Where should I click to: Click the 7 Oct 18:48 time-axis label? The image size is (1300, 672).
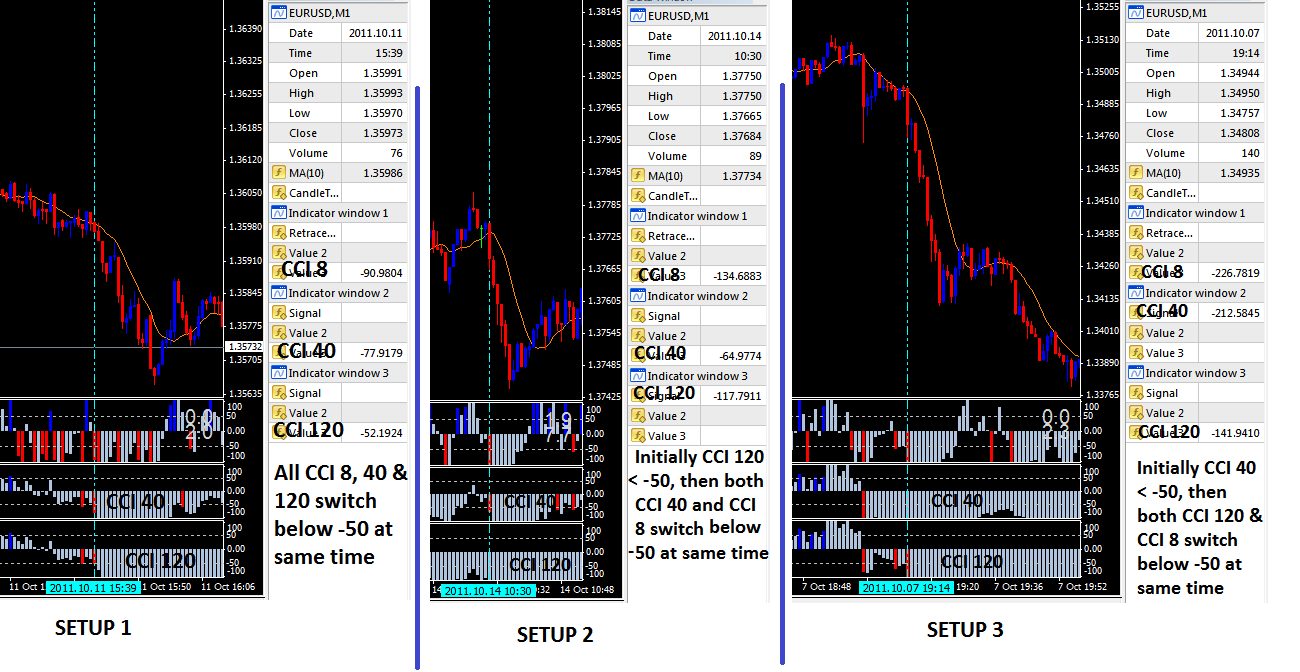point(825,587)
